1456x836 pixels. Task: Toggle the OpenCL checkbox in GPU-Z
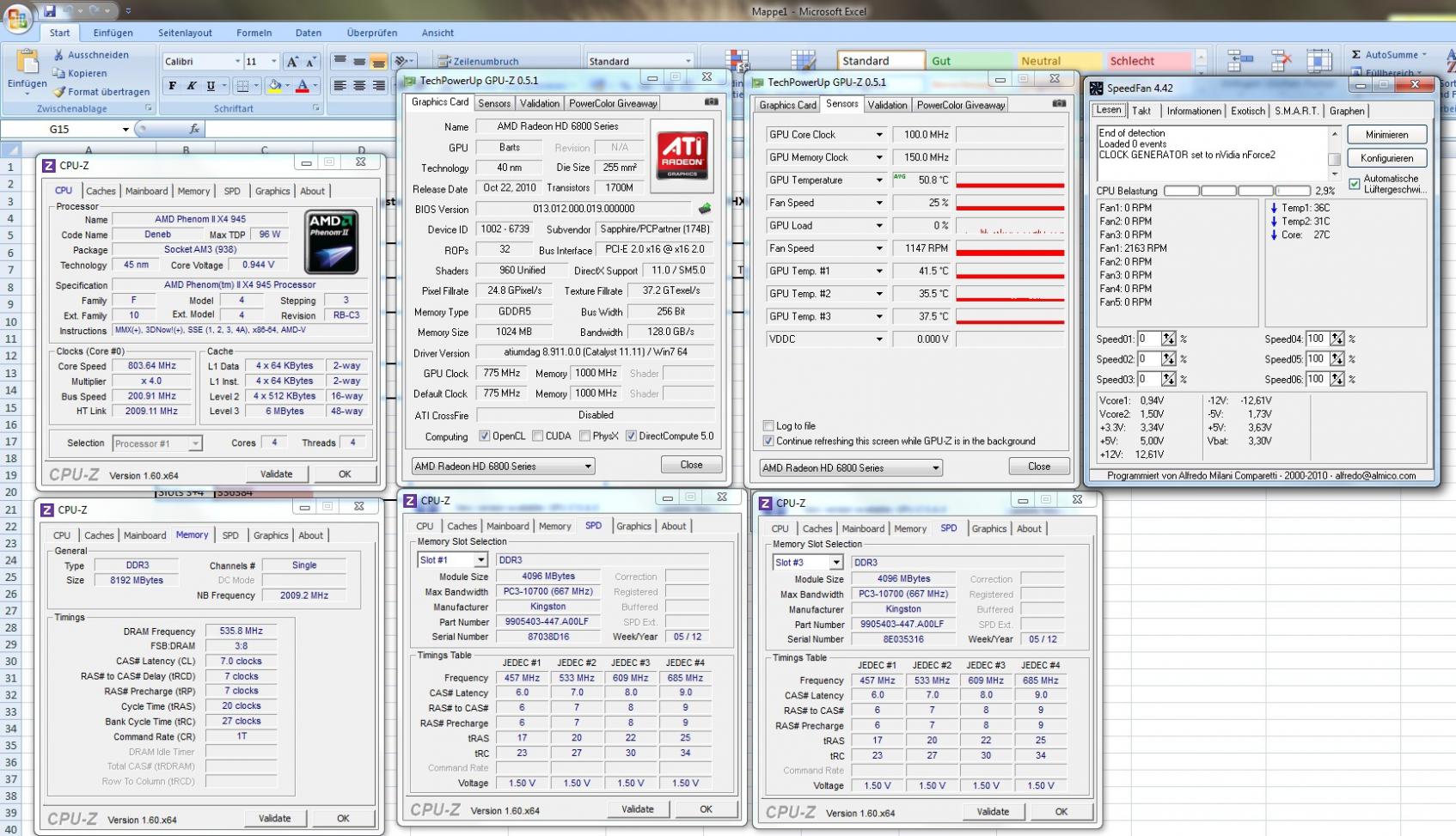point(485,436)
